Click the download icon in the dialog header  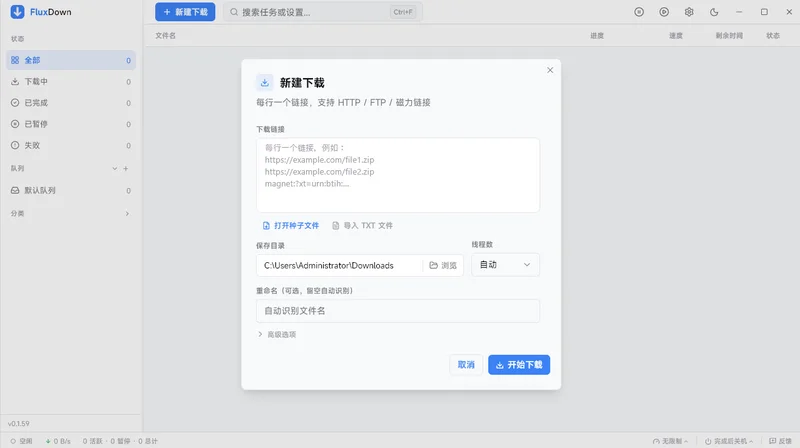(x=264, y=83)
